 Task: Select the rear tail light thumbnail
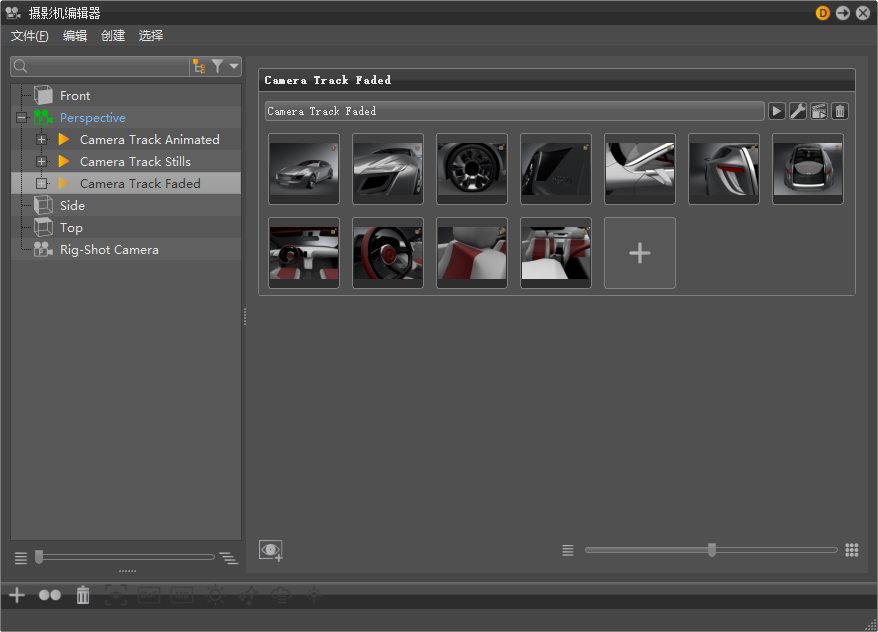724,169
